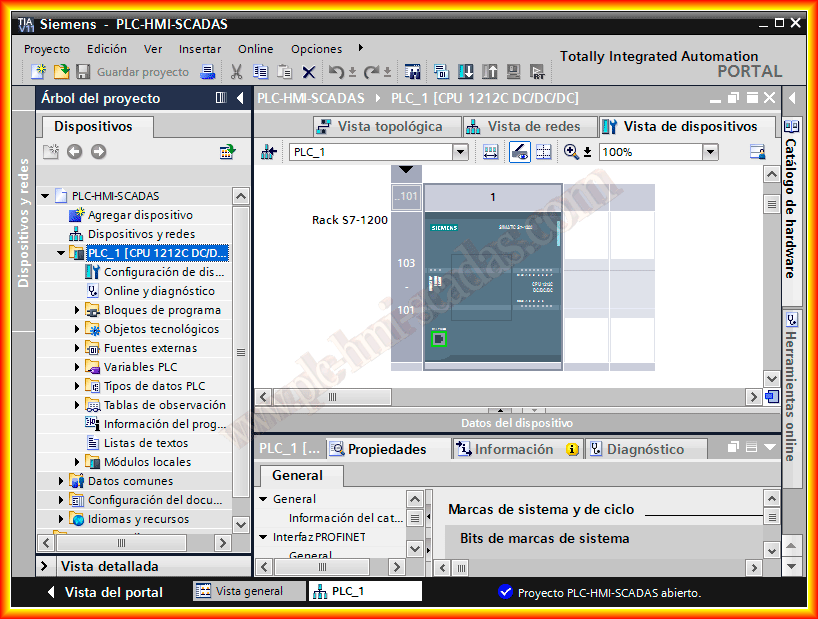This screenshot has width=818, height=619.
Task: Expand the Bloques de programa tree node
Action: (x=78, y=310)
